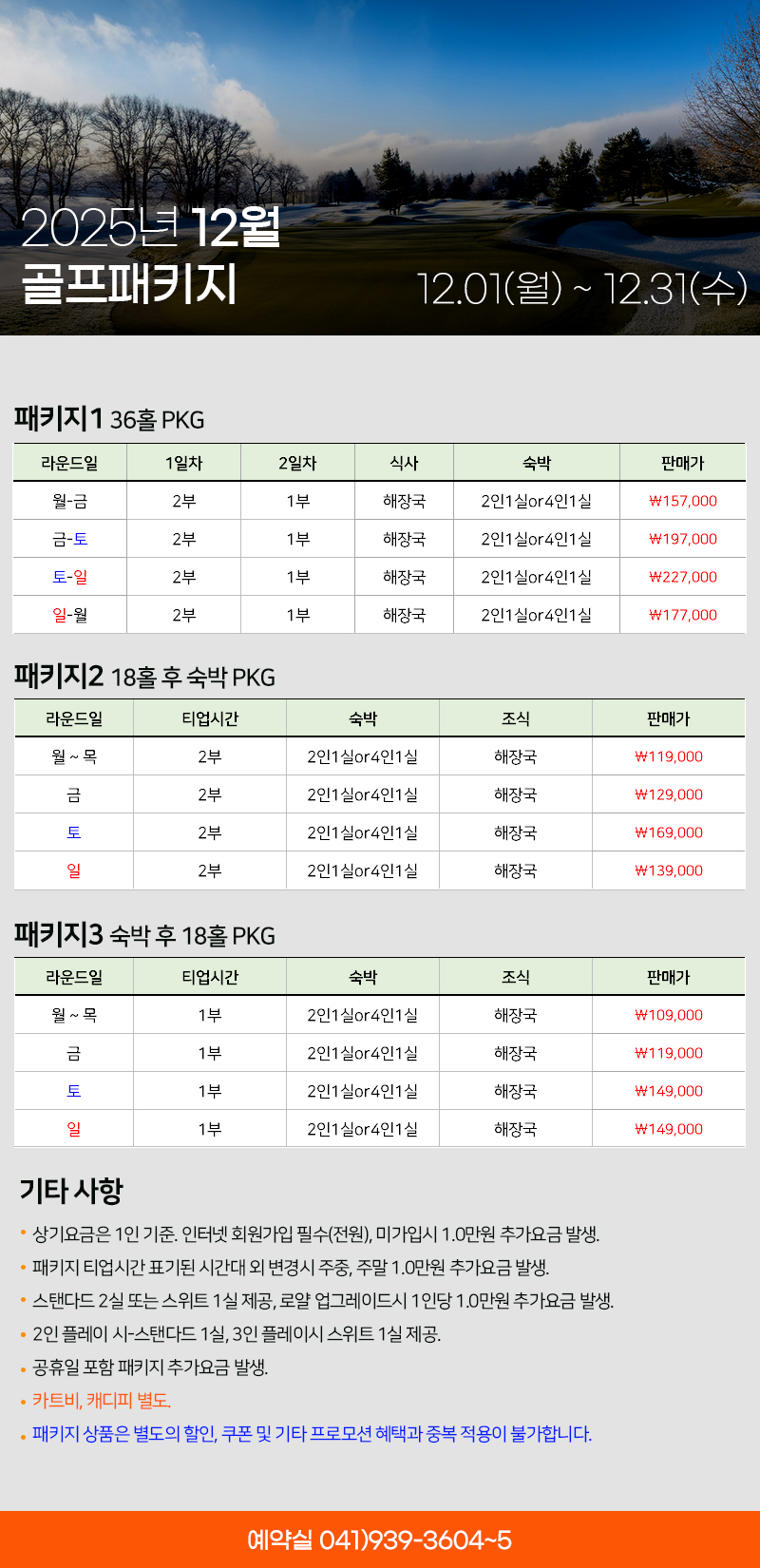This screenshot has height=1568, width=760.
Task: Click the ₩129,000 price in 패키지2
Action: point(669,794)
